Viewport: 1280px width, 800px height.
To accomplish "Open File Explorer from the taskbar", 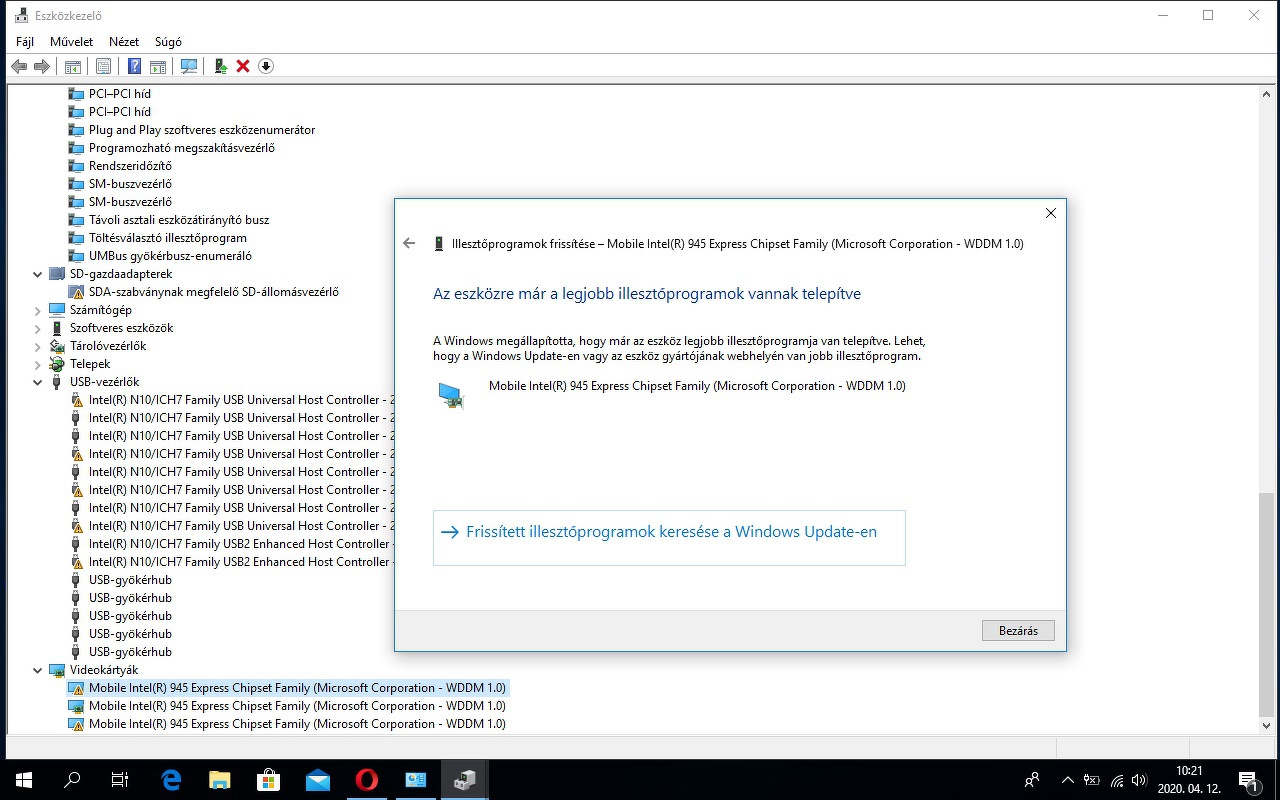I will [220, 780].
